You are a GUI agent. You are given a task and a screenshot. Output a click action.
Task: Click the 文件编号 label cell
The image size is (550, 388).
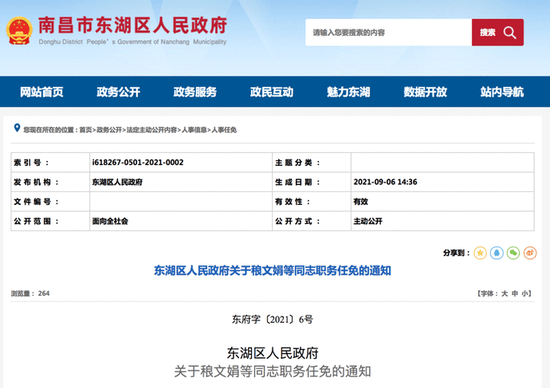50,202
